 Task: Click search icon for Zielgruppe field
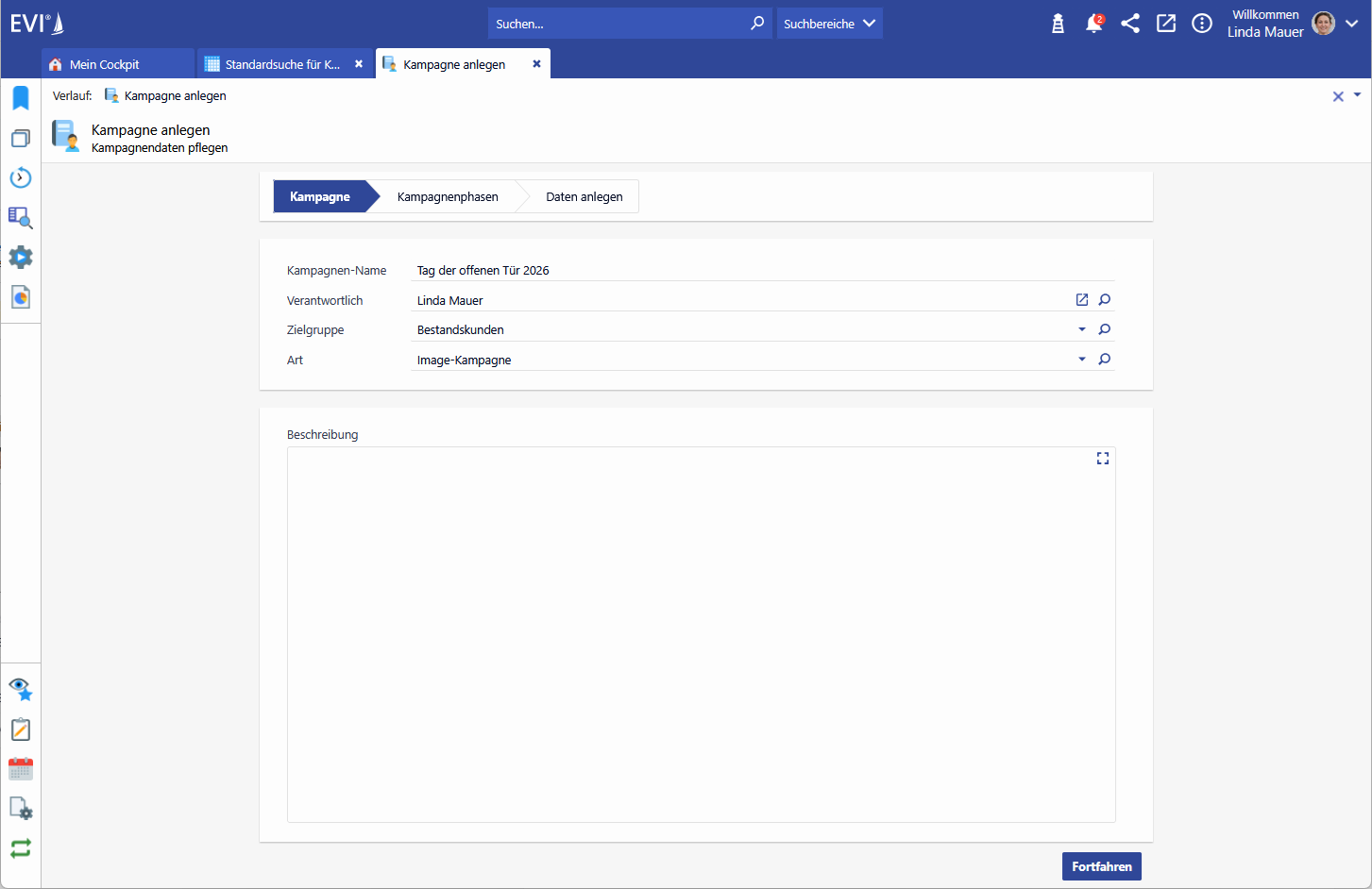click(1104, 329)
